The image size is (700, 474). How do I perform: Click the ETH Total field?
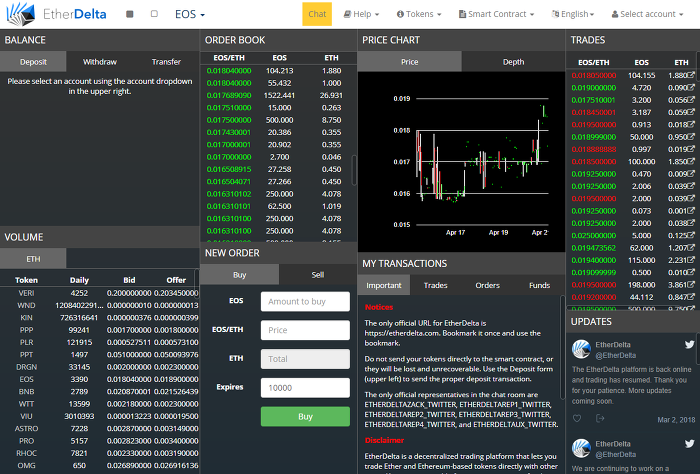click(305, 359)
